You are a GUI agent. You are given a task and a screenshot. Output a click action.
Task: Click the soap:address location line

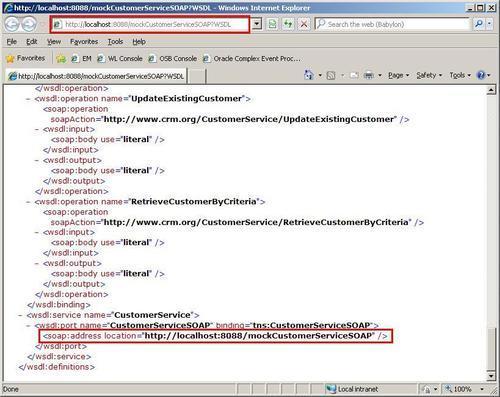coord(215,336)
